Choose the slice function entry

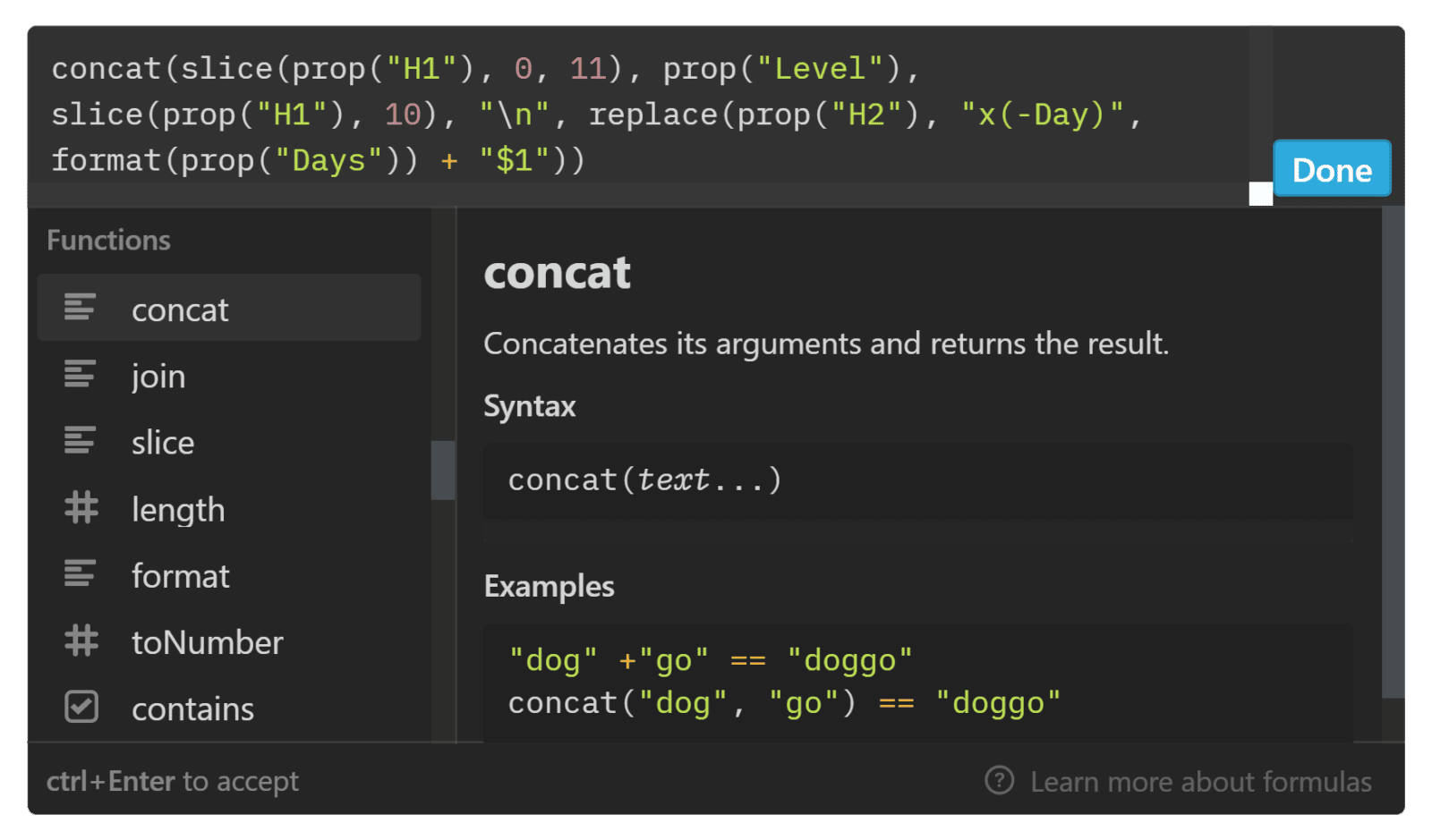(x=229, y=441)
